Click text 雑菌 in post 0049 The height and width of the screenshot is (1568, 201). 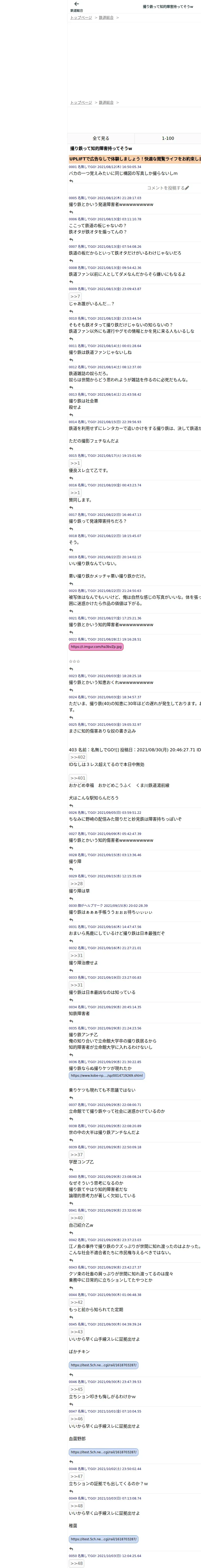point(73,1526)
